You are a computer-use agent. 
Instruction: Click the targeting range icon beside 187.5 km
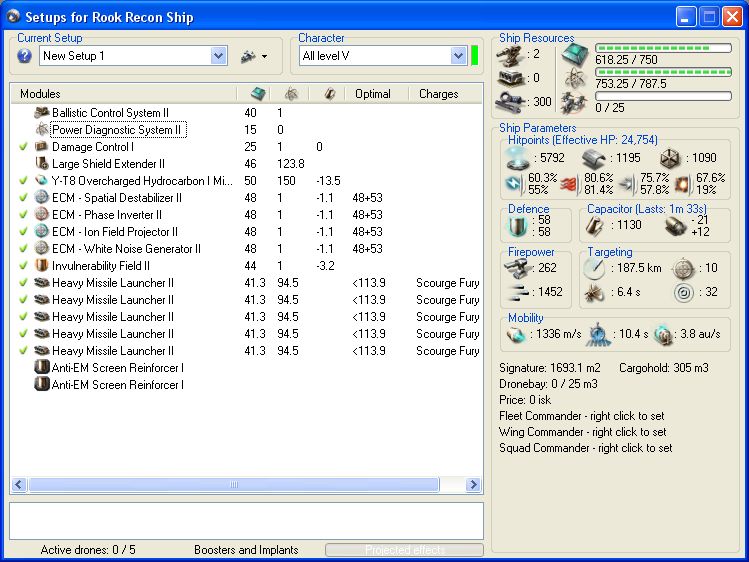(594, 268)
